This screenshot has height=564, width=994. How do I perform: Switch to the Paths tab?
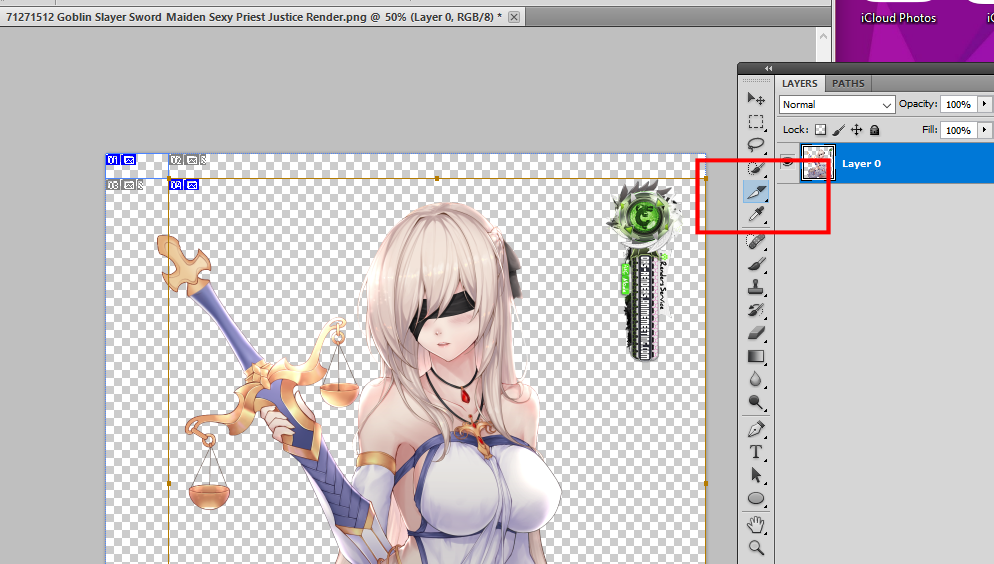point(848,84)
